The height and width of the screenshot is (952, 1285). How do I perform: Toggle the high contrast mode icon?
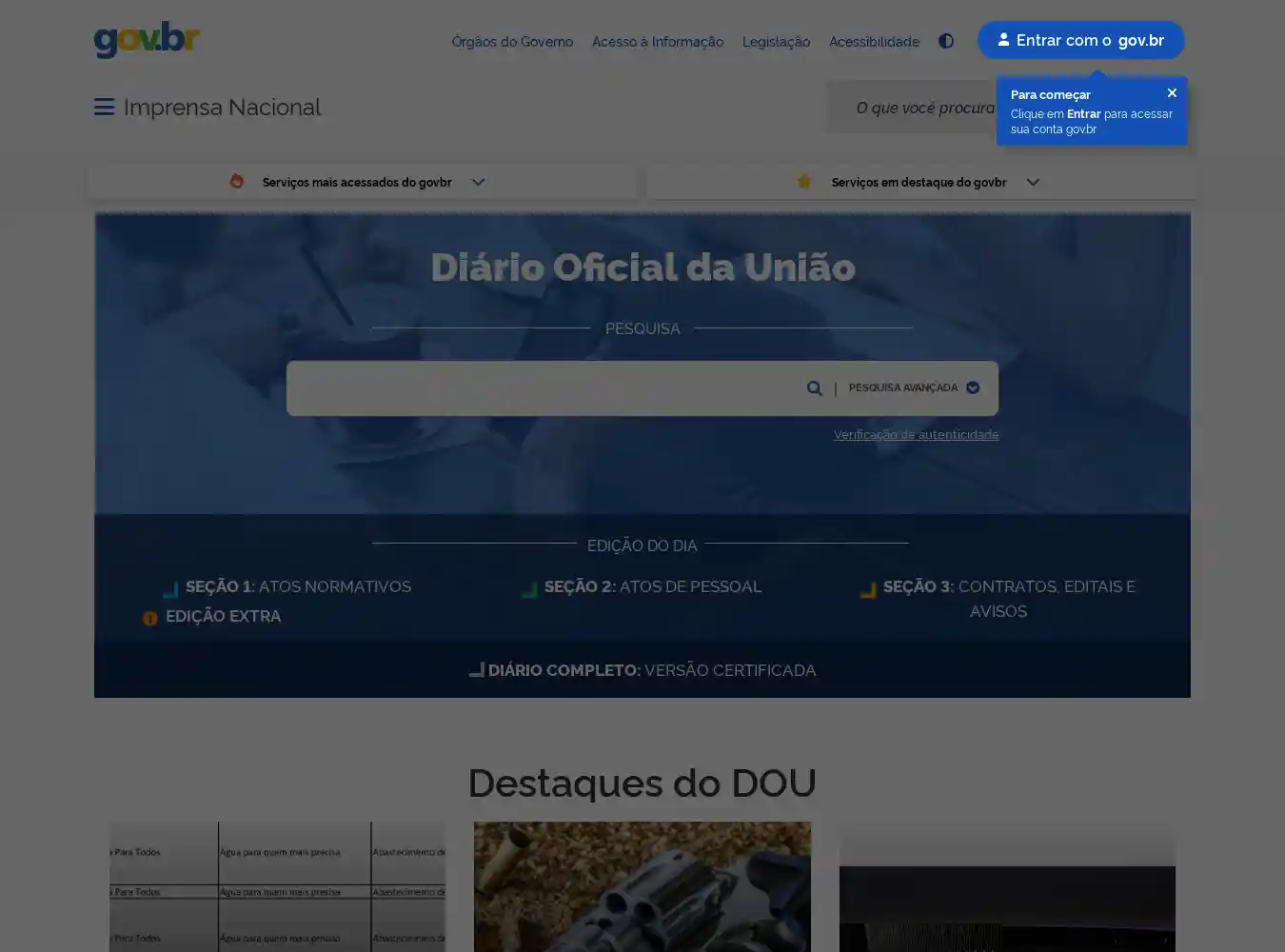coord(945,41)
